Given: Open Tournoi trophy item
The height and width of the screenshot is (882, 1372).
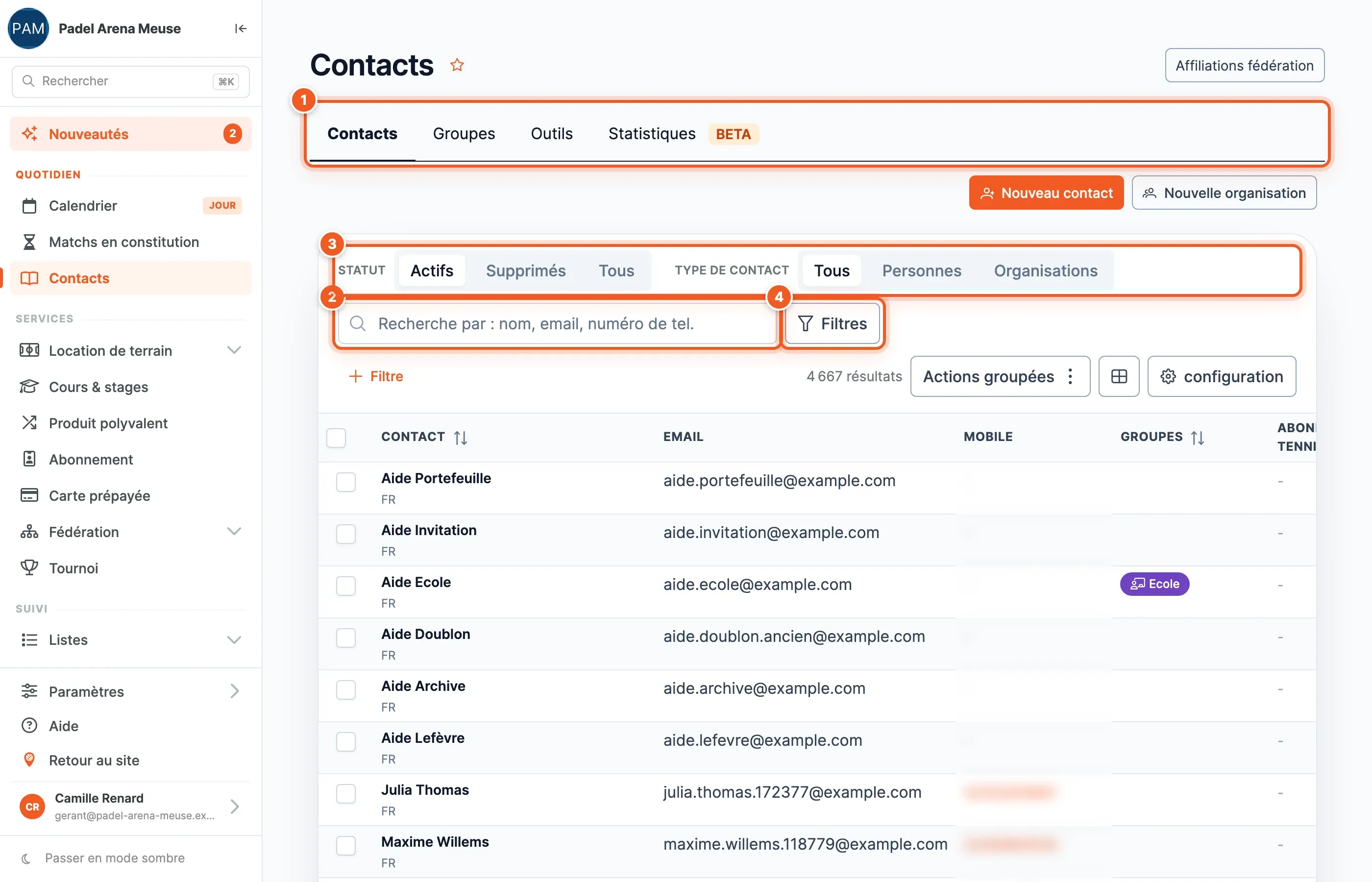Looking at the screenshot, I should 130,568.
